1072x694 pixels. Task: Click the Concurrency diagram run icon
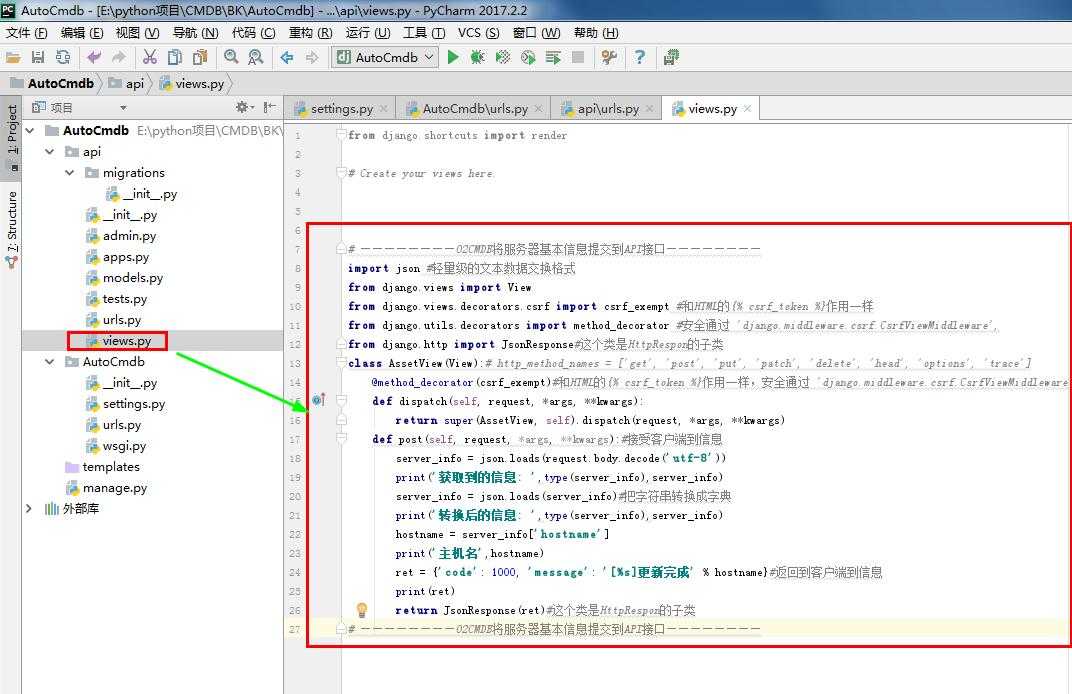[x=553, y=57]
